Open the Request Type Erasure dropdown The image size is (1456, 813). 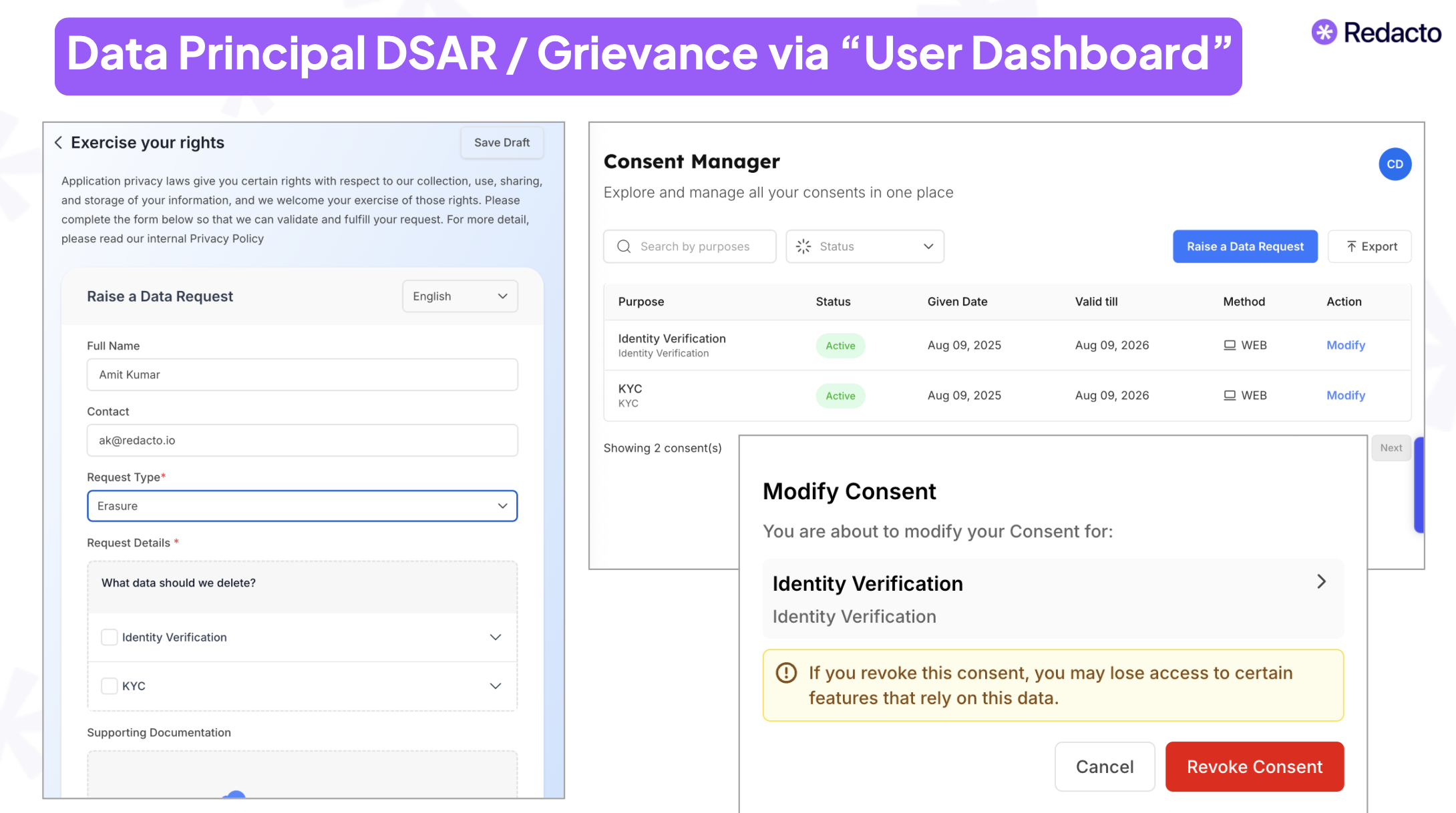coord(302,506)
